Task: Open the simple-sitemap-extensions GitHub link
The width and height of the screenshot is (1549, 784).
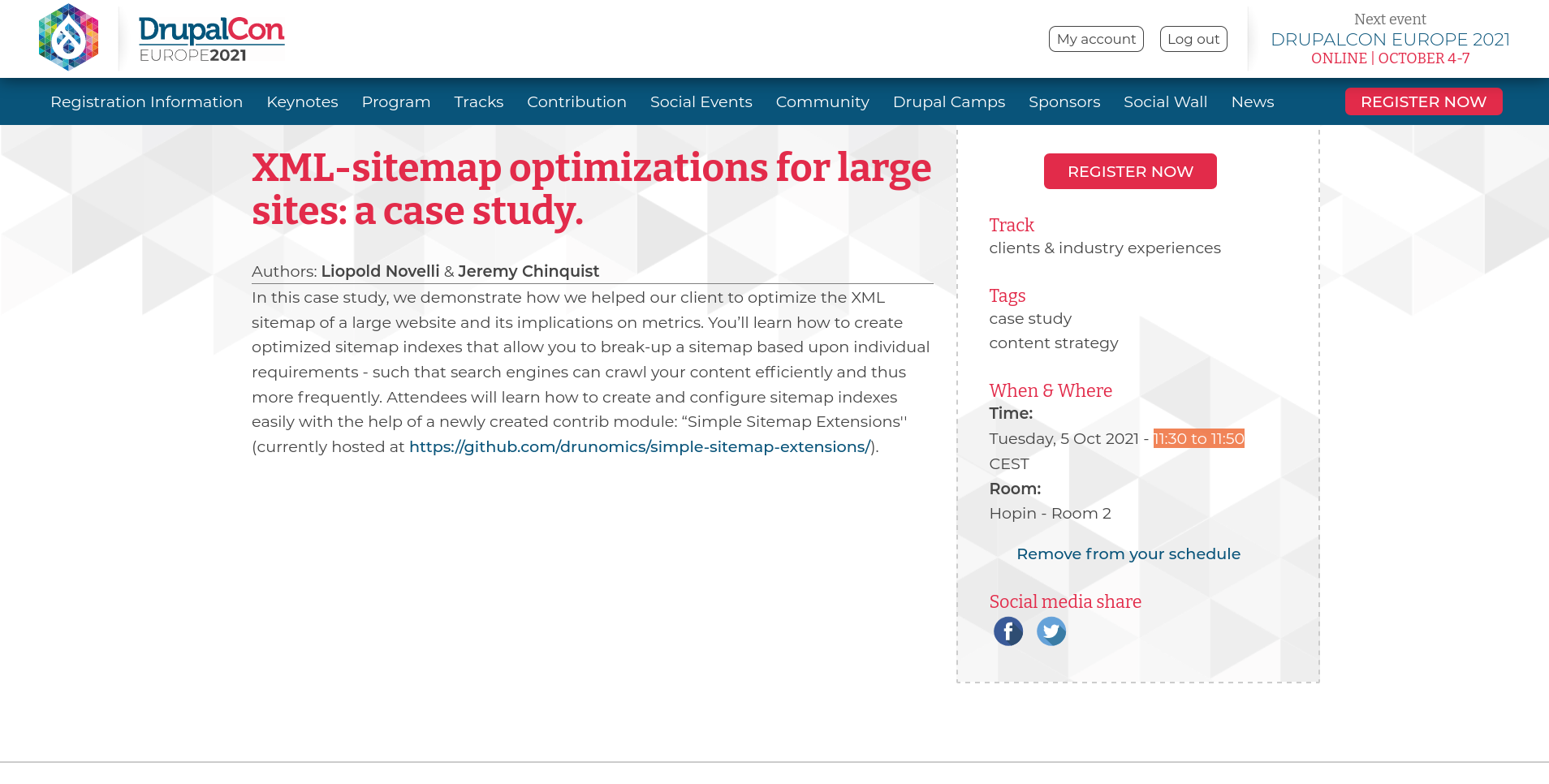Action: pyautogui.click(x=640, y=447)
